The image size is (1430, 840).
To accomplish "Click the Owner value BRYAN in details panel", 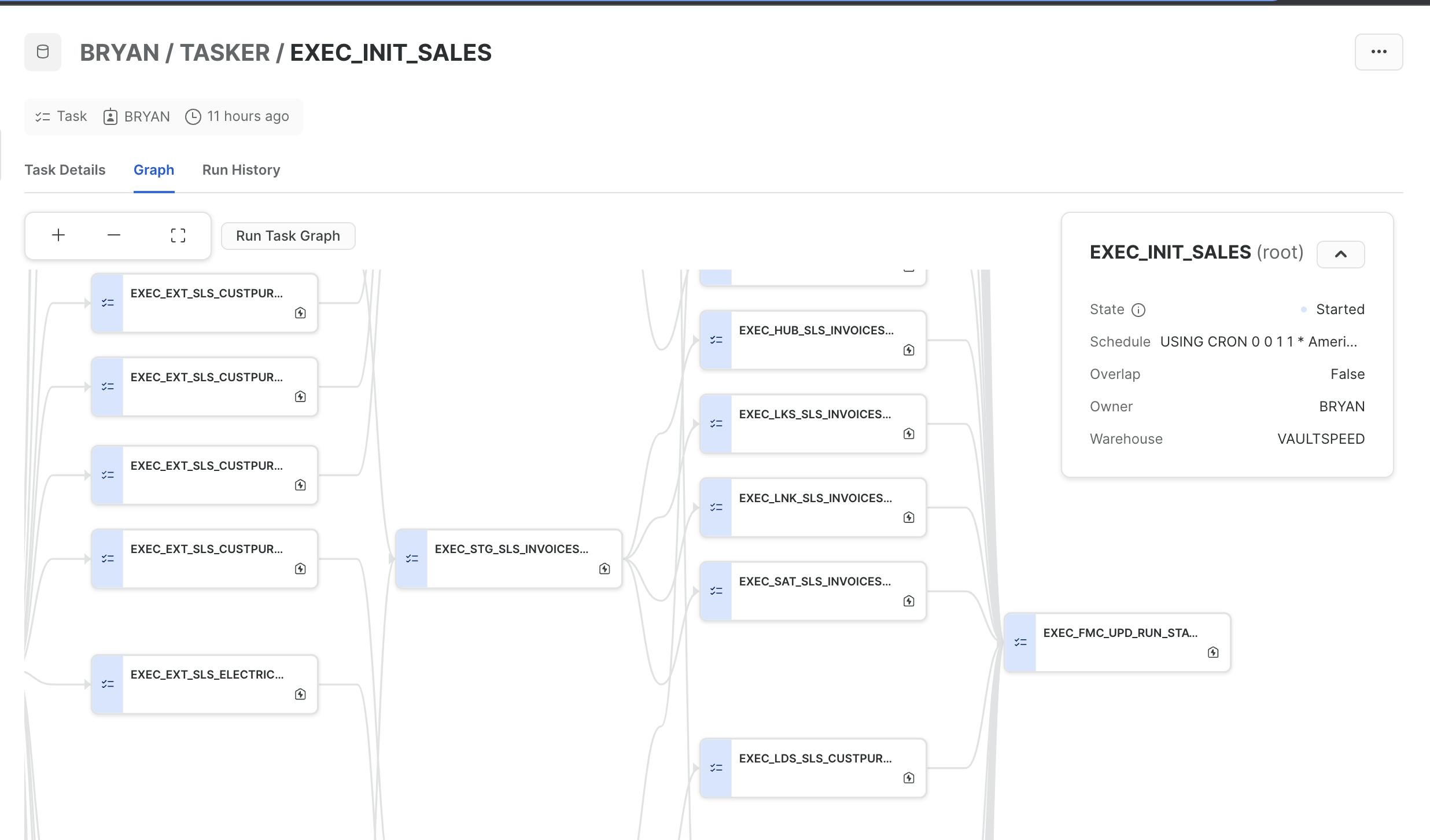I will pos(1341,407).
